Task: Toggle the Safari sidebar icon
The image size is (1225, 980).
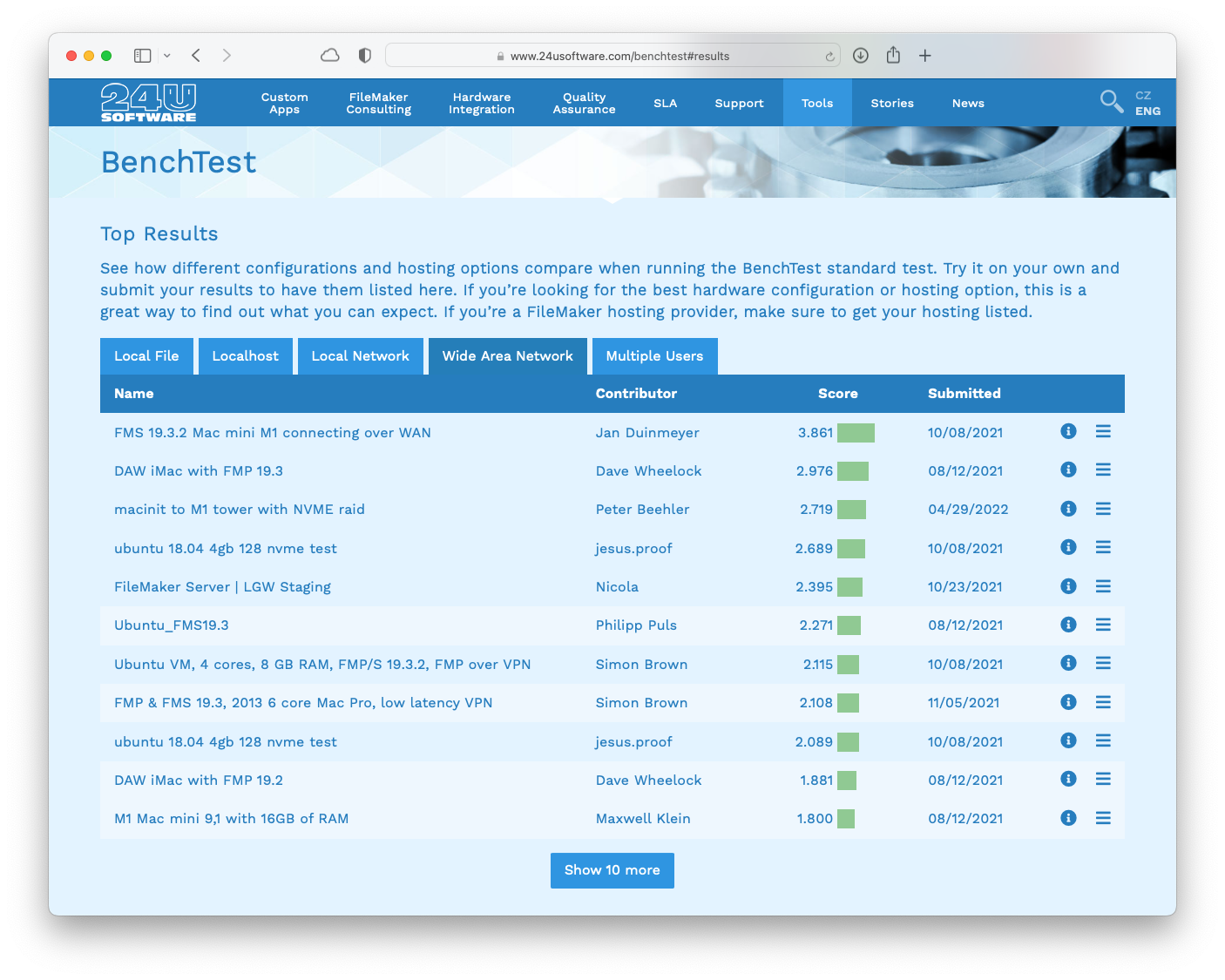Action: pyautogui.click(x=143, y=56)
